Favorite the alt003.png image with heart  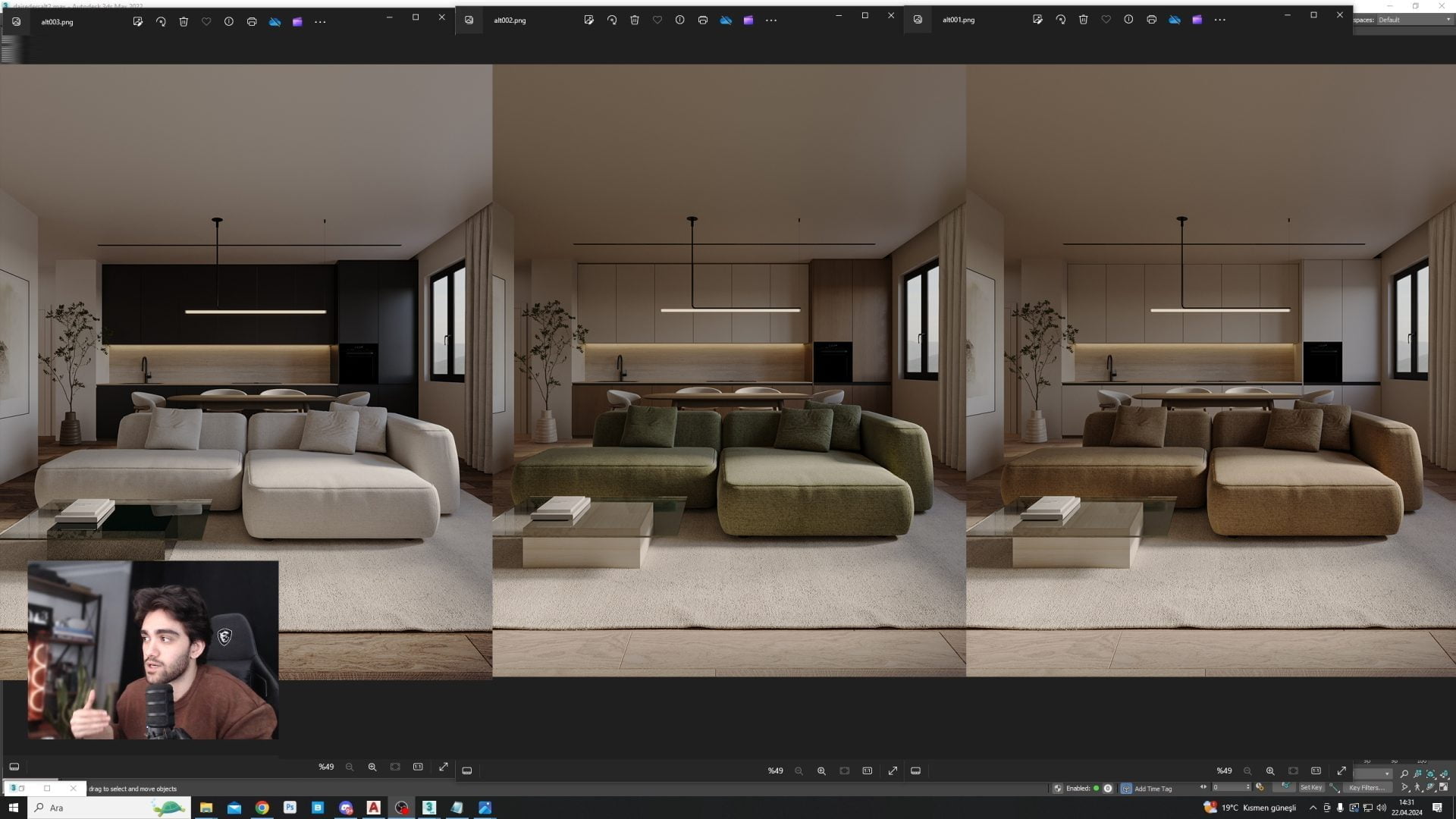pyautogui.click(x=206, y=22)
